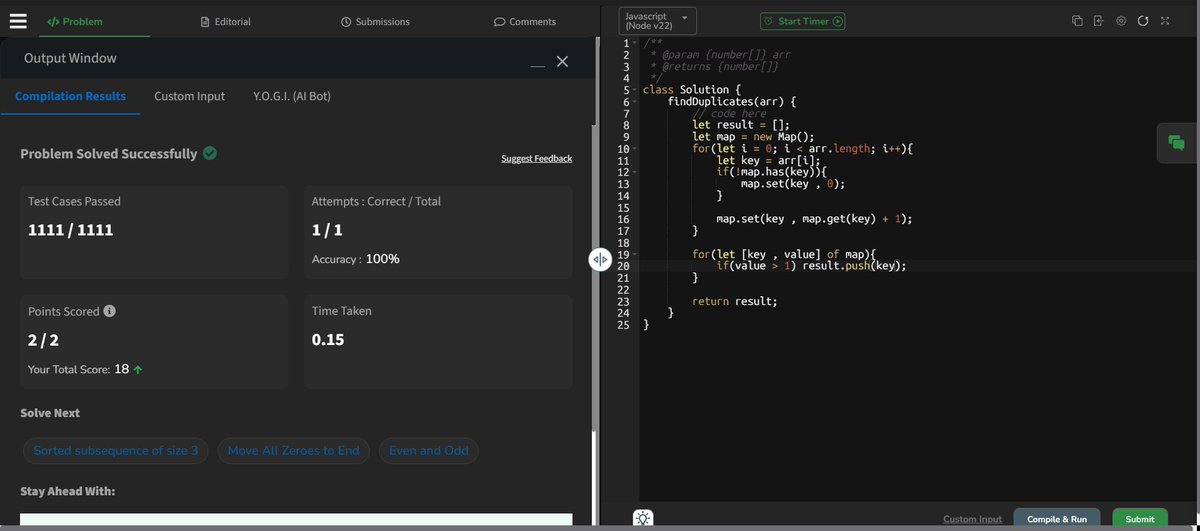This screenshot has height=531, width=1200.
Task: Click the 'Stay Ahead With:' heading
Action: [68, 491]
